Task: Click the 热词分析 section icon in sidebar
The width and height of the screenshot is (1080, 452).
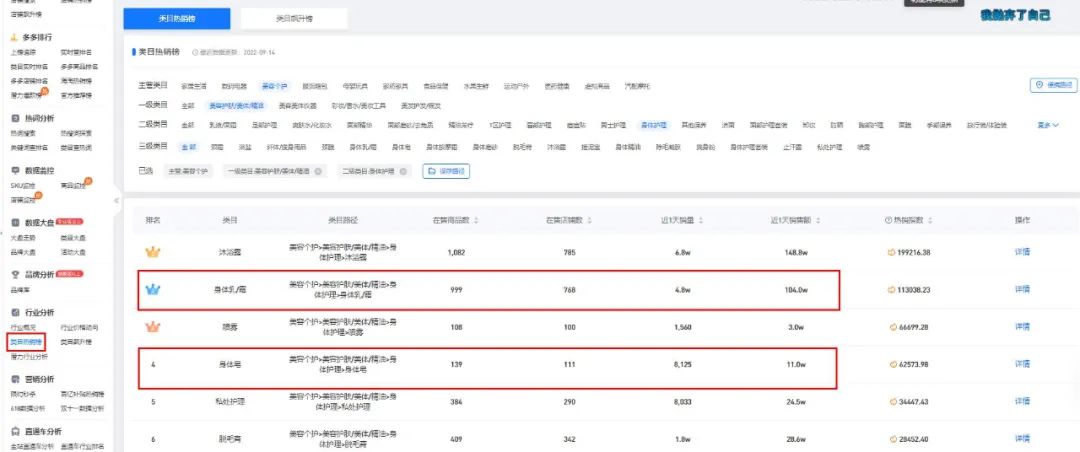Action: pyautogui.click(x=14, y=119)
